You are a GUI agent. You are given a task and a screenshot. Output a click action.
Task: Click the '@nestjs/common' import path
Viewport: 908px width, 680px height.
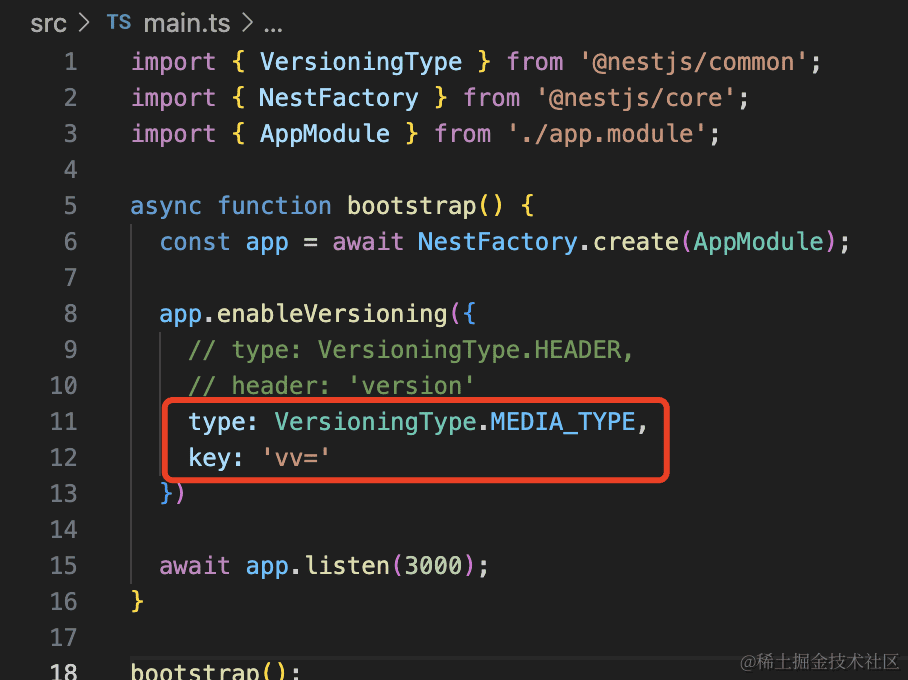pyautogui.click(x=696, y=62)
